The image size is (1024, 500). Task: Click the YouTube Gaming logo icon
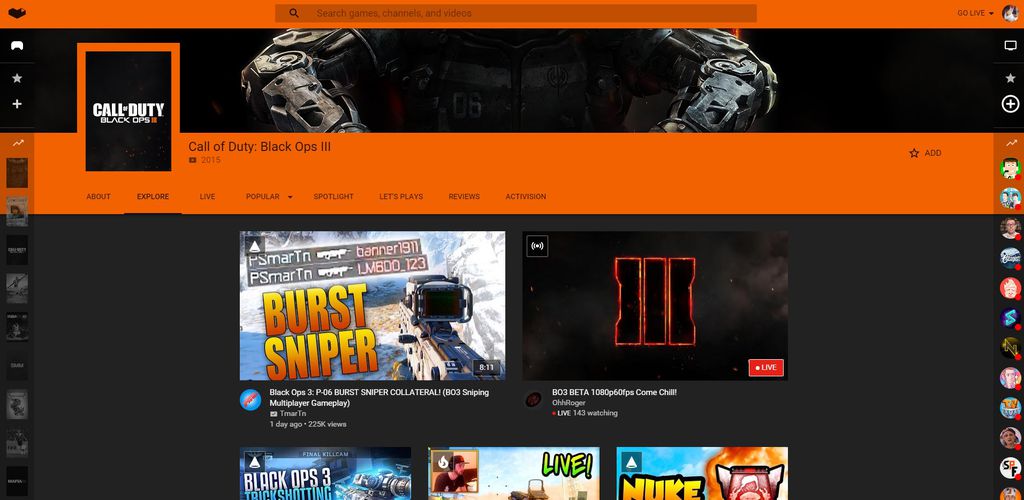coord(17,13)
